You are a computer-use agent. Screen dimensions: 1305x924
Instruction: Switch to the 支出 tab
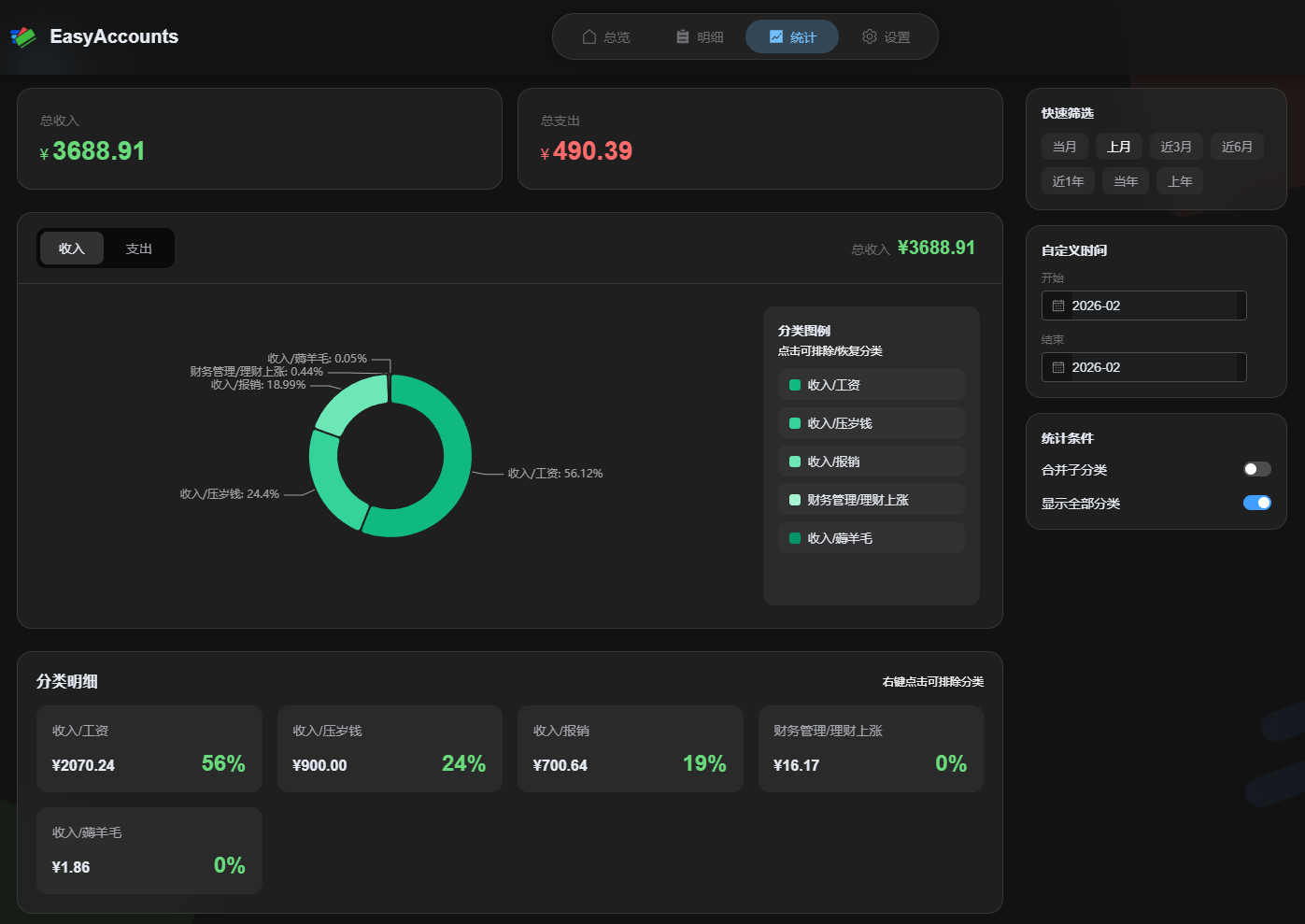[x=138, y=249]
